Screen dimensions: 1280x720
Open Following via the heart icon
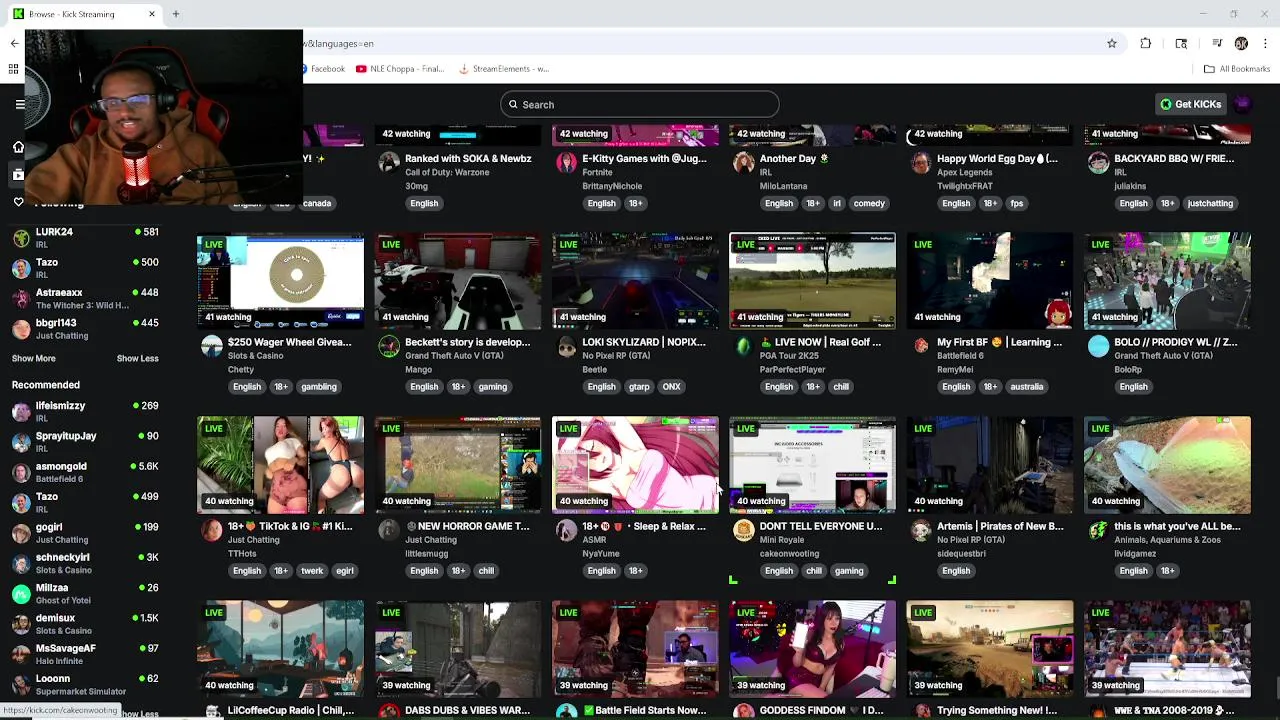(x=18, y=202)
